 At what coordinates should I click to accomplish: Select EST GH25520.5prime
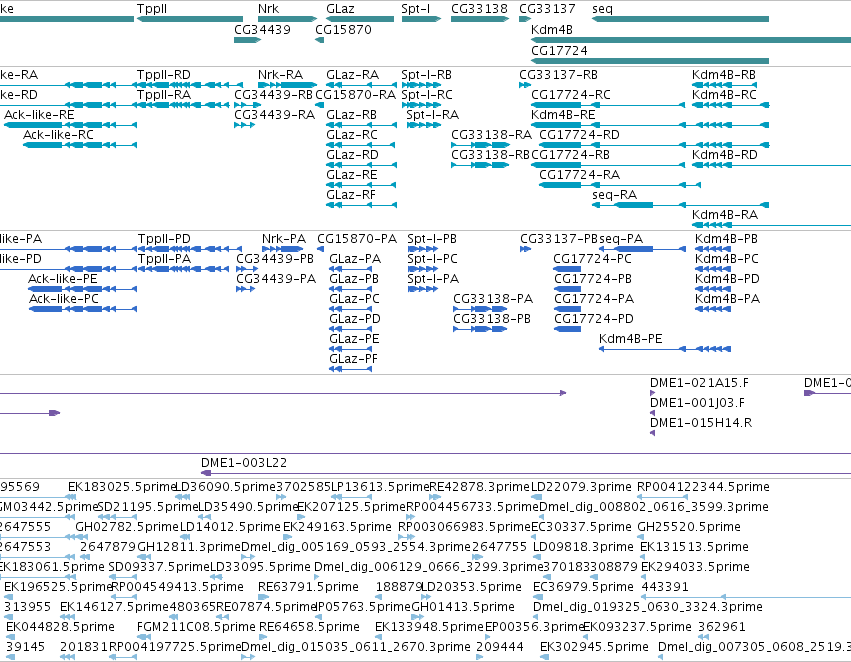(689, 526)
